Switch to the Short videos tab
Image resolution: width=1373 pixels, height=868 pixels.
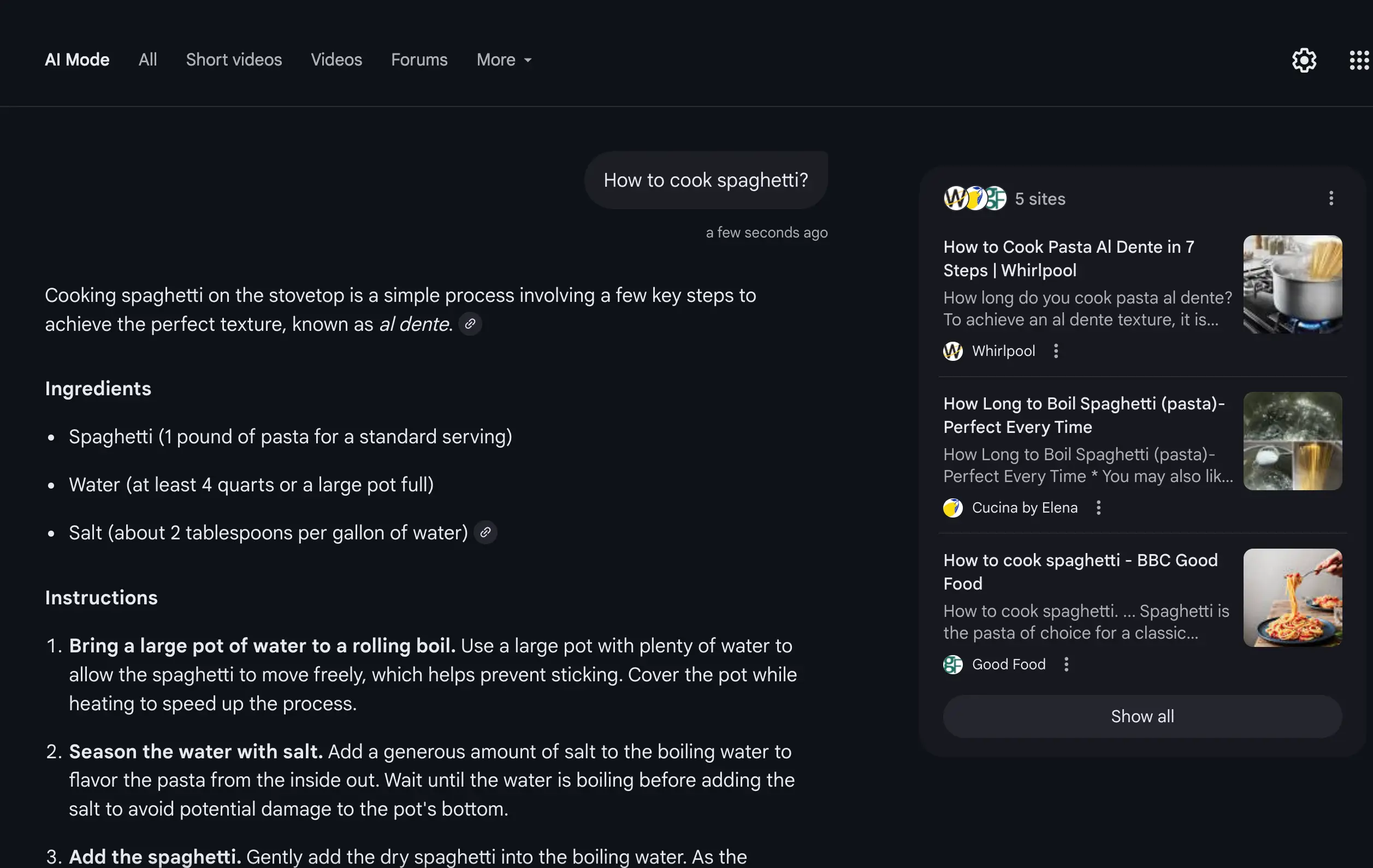click(x=234, y=60)
